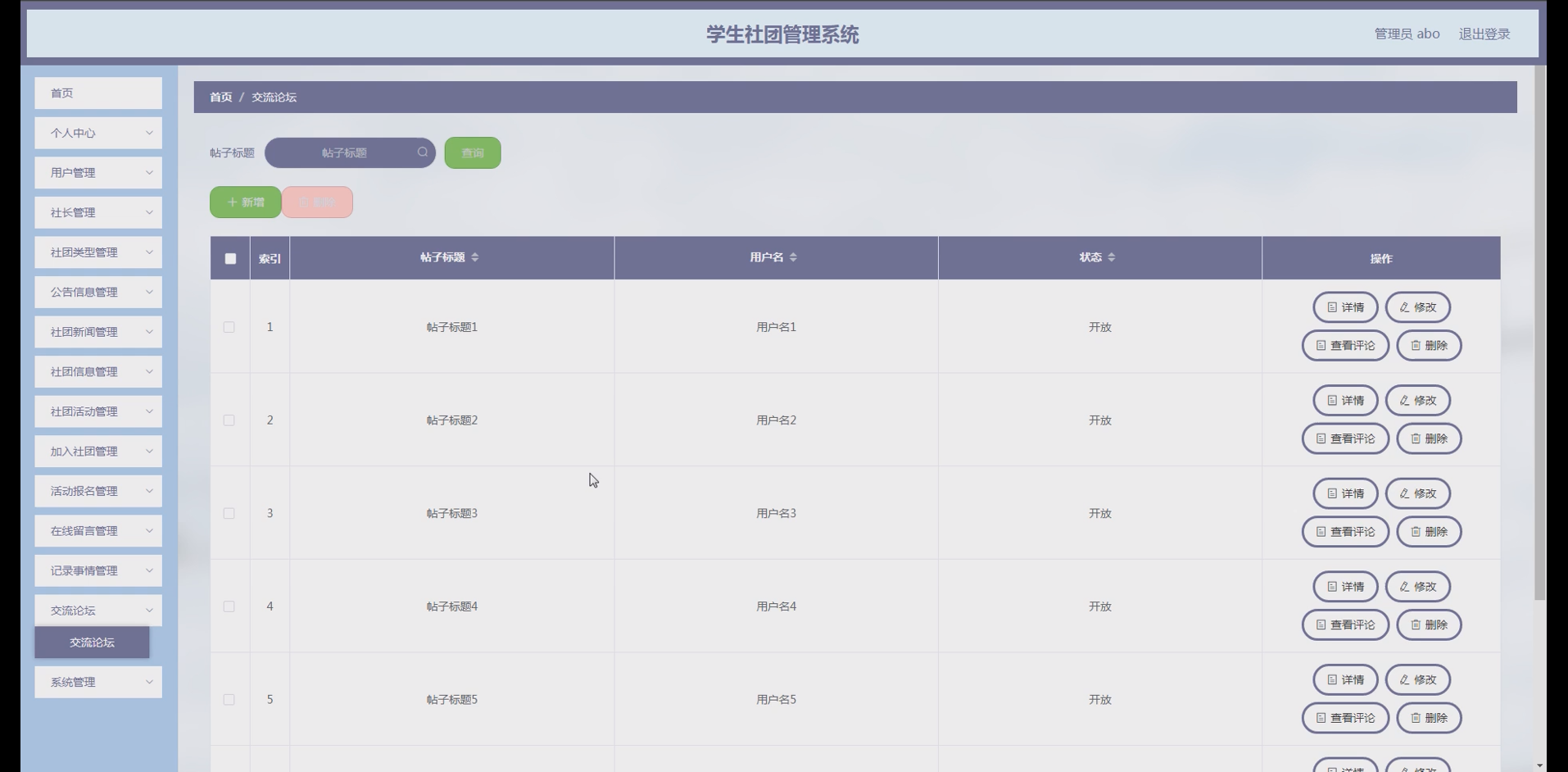Click the 管理员 abo account label
Screen dimensions: 1568x772
point(1407,34)
